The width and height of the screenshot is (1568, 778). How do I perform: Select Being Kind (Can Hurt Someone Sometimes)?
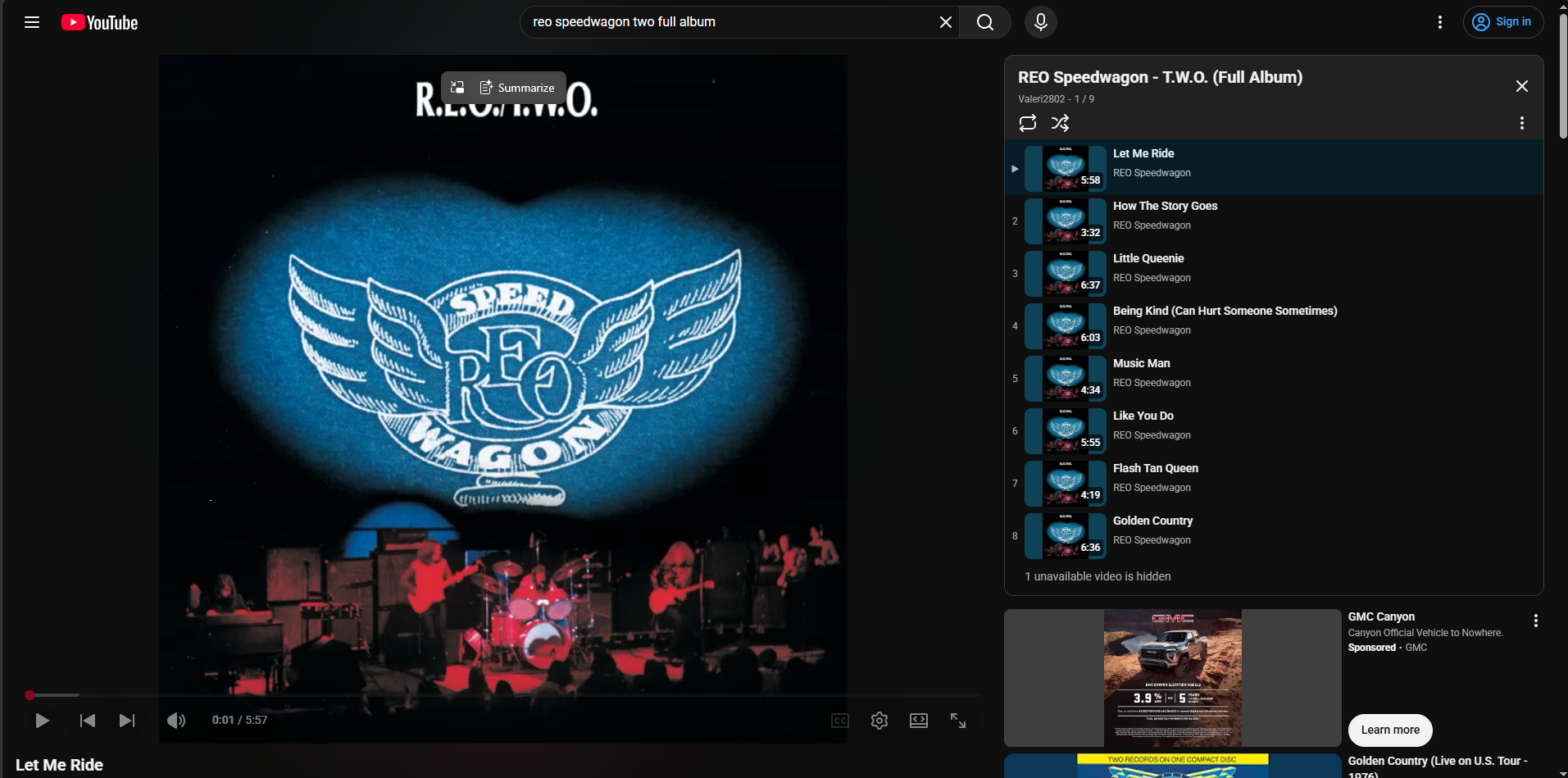coord(1225,311)
